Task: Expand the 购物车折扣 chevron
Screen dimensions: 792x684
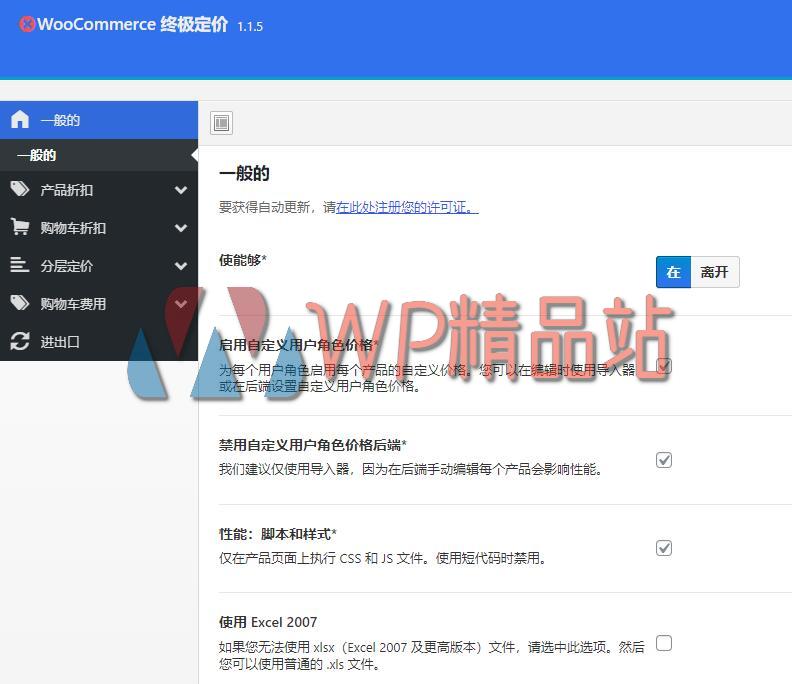Action: 181,228
